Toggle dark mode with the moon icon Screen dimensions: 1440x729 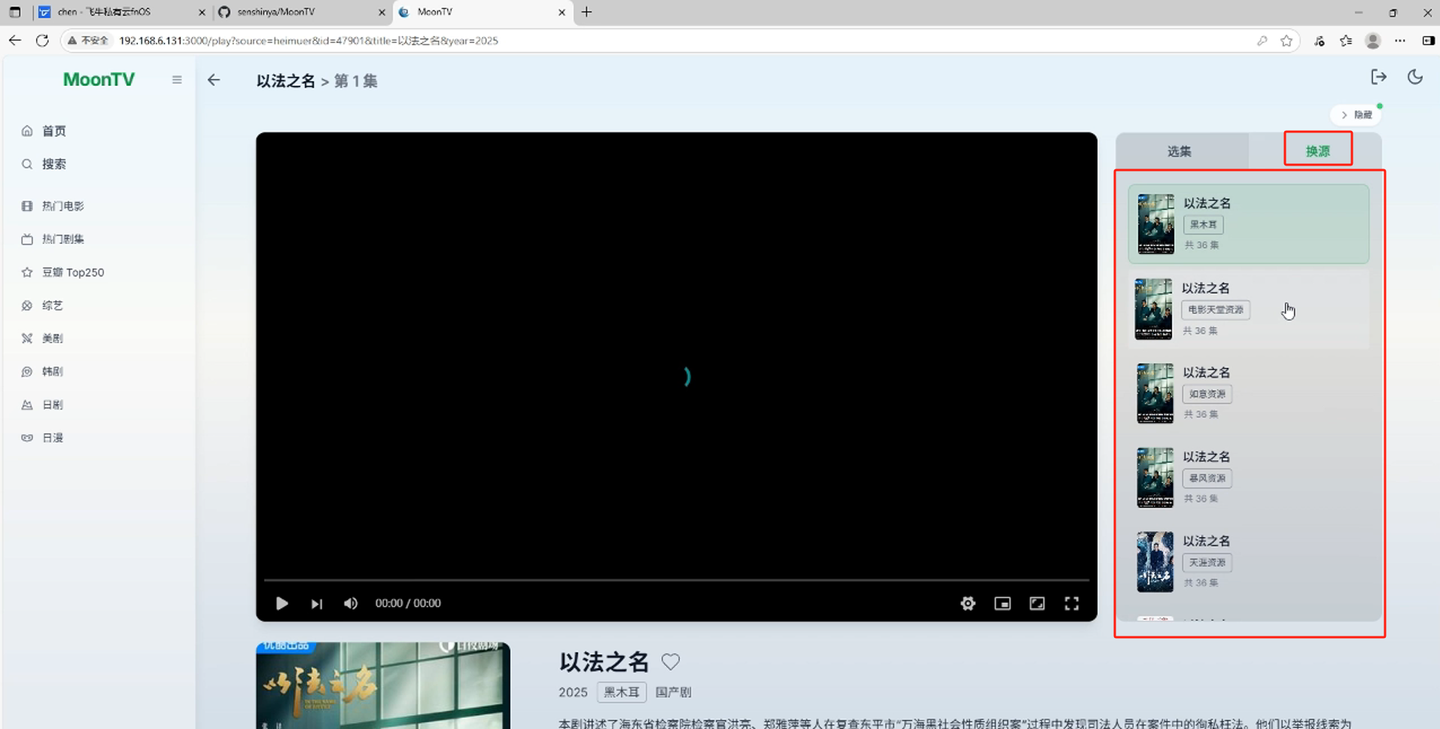click(x=1414, y=76)
